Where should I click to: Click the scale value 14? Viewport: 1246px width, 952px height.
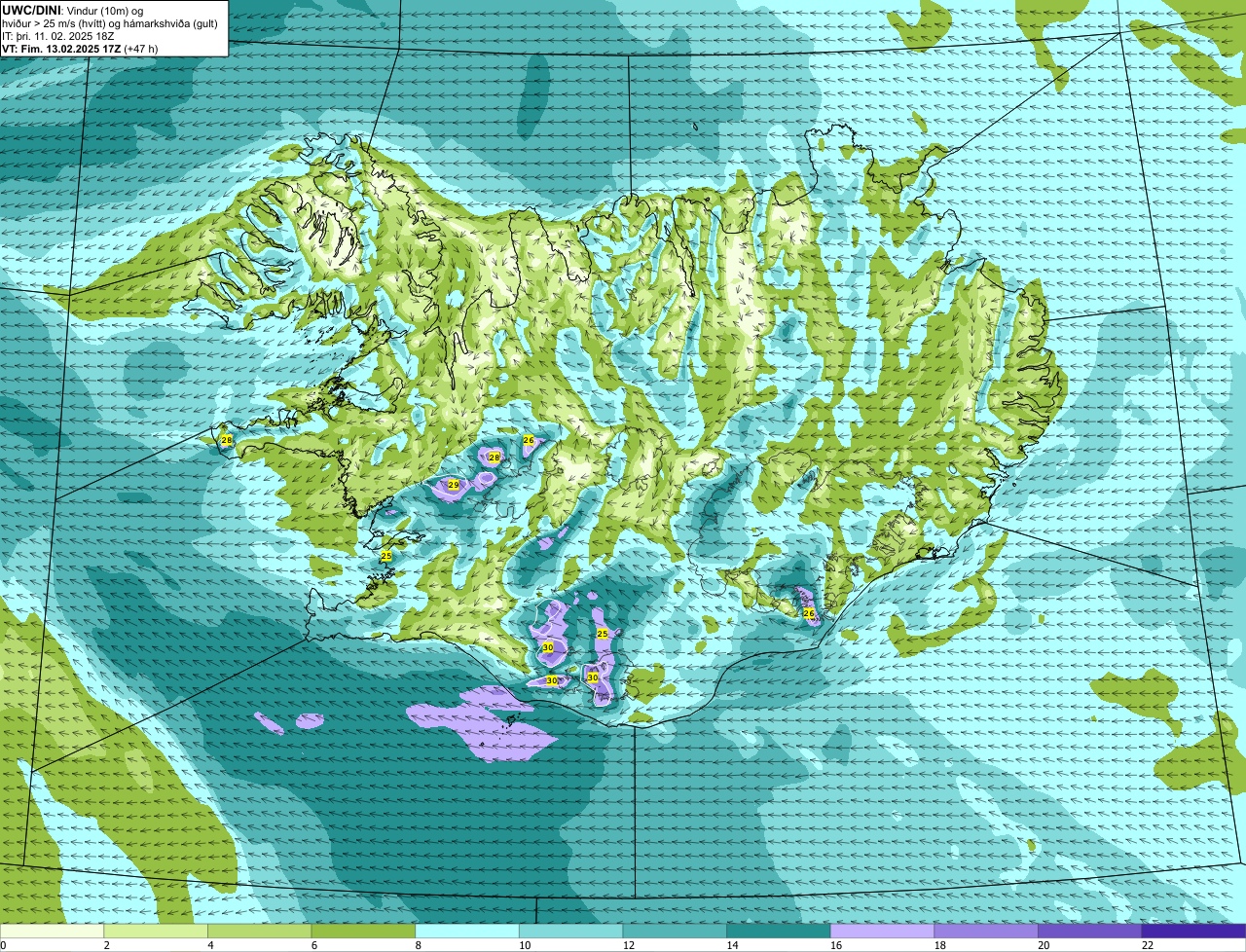732,945
